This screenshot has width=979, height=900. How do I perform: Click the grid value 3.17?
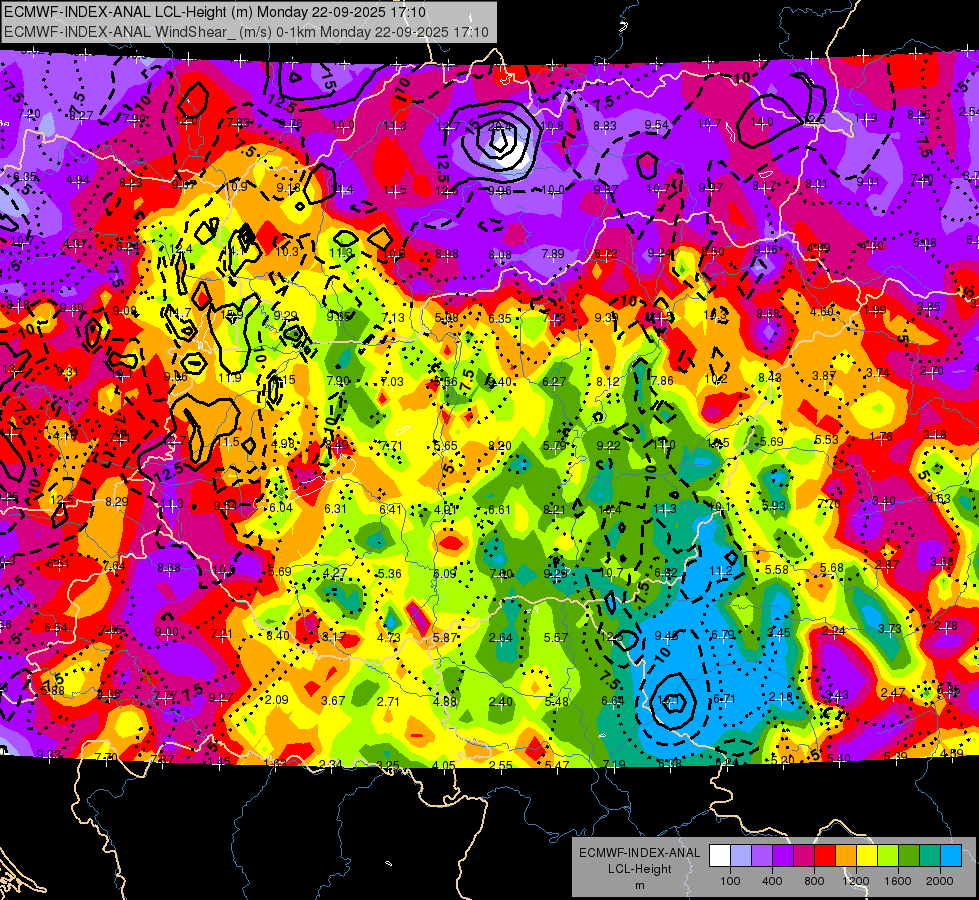[334, 637]
